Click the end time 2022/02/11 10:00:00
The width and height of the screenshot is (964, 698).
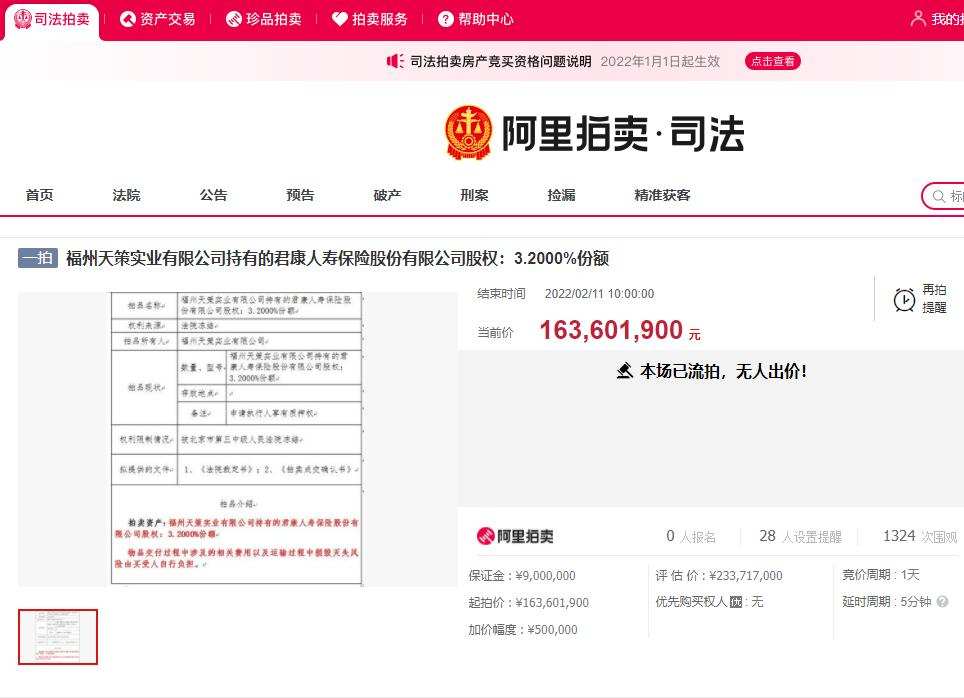tap(599, 294)
